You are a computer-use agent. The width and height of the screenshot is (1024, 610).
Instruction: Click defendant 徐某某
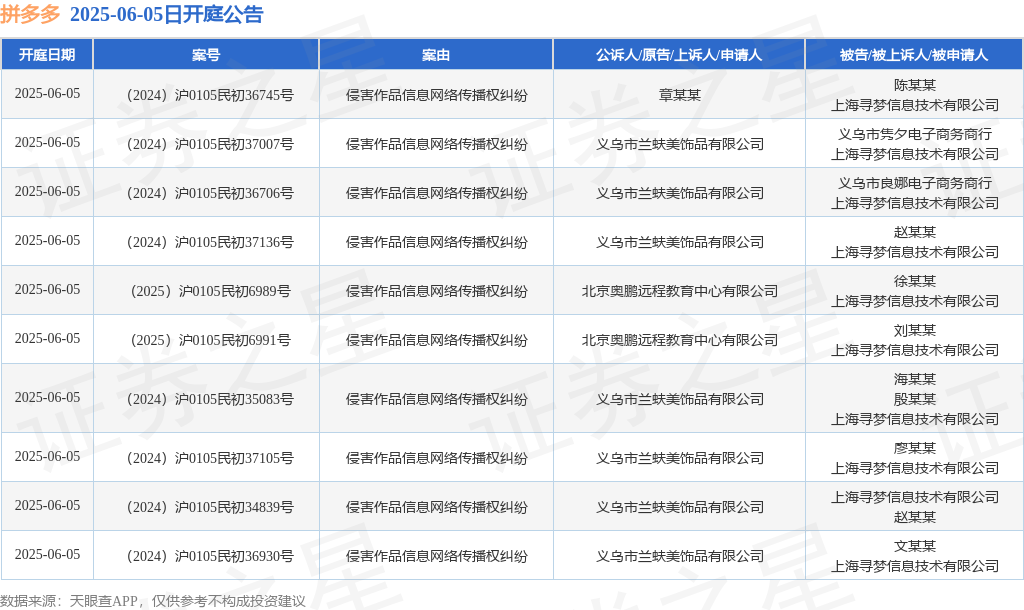tap(914, 281)
